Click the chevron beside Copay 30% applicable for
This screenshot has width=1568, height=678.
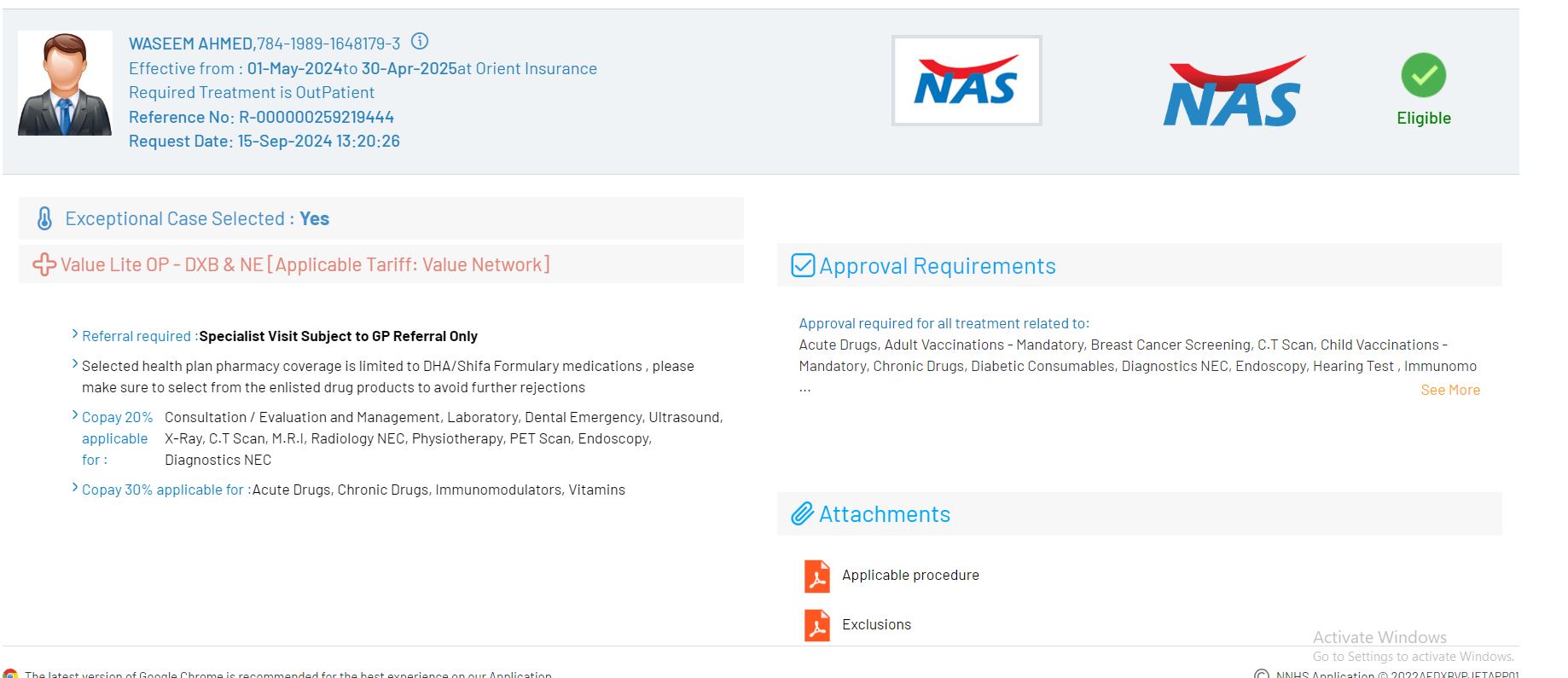pos(75,488)
